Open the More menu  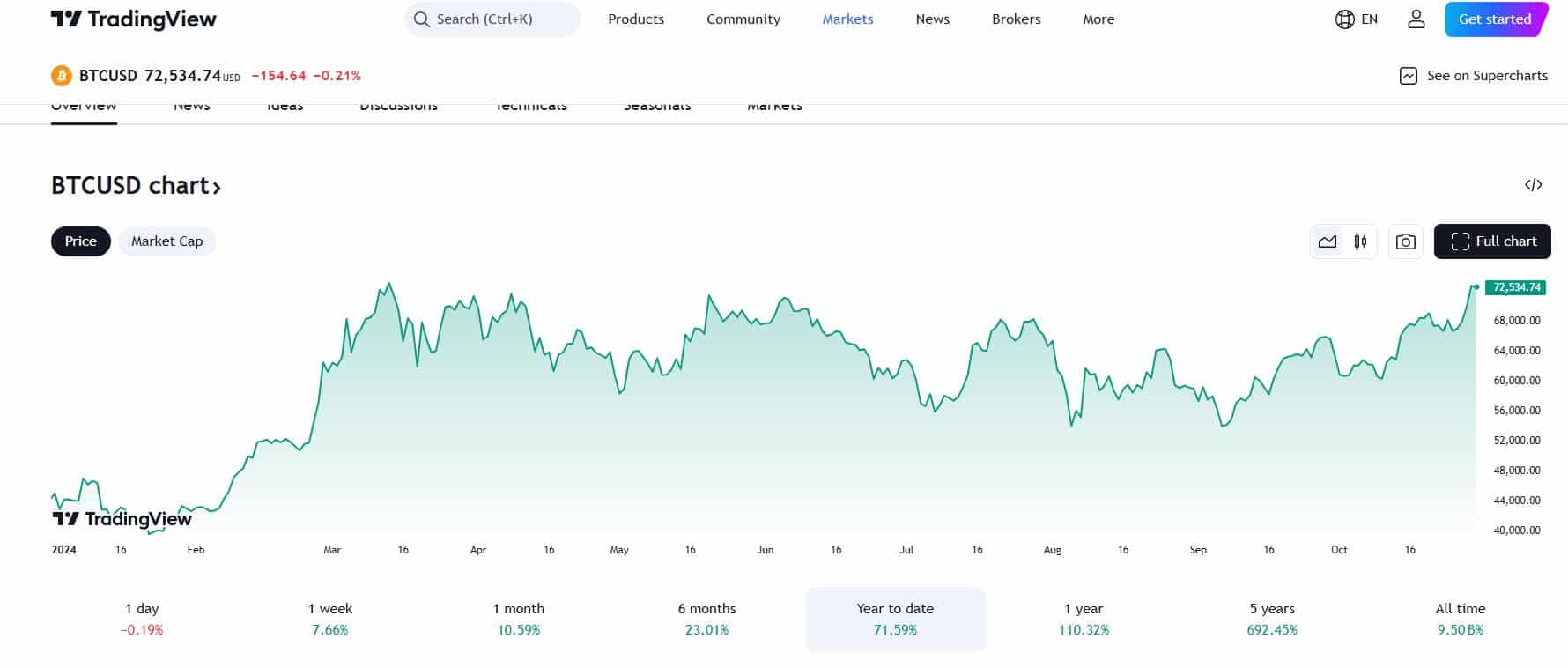pos(1098,19)
